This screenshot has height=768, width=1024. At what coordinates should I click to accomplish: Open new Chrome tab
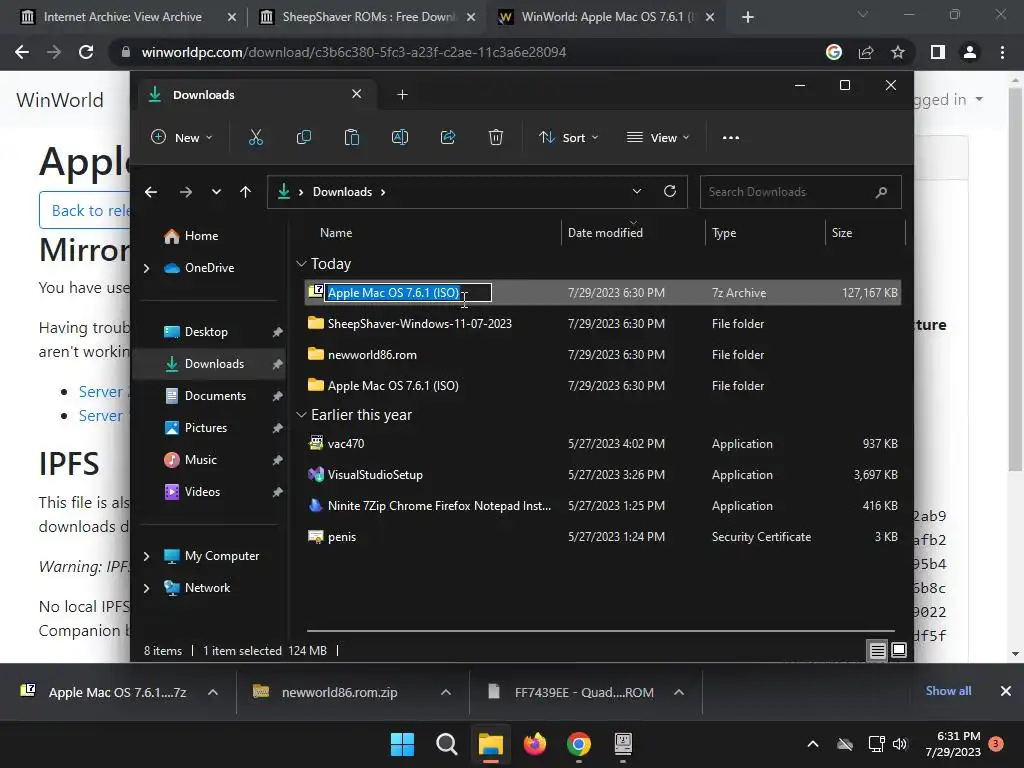(x=748, y=17)
